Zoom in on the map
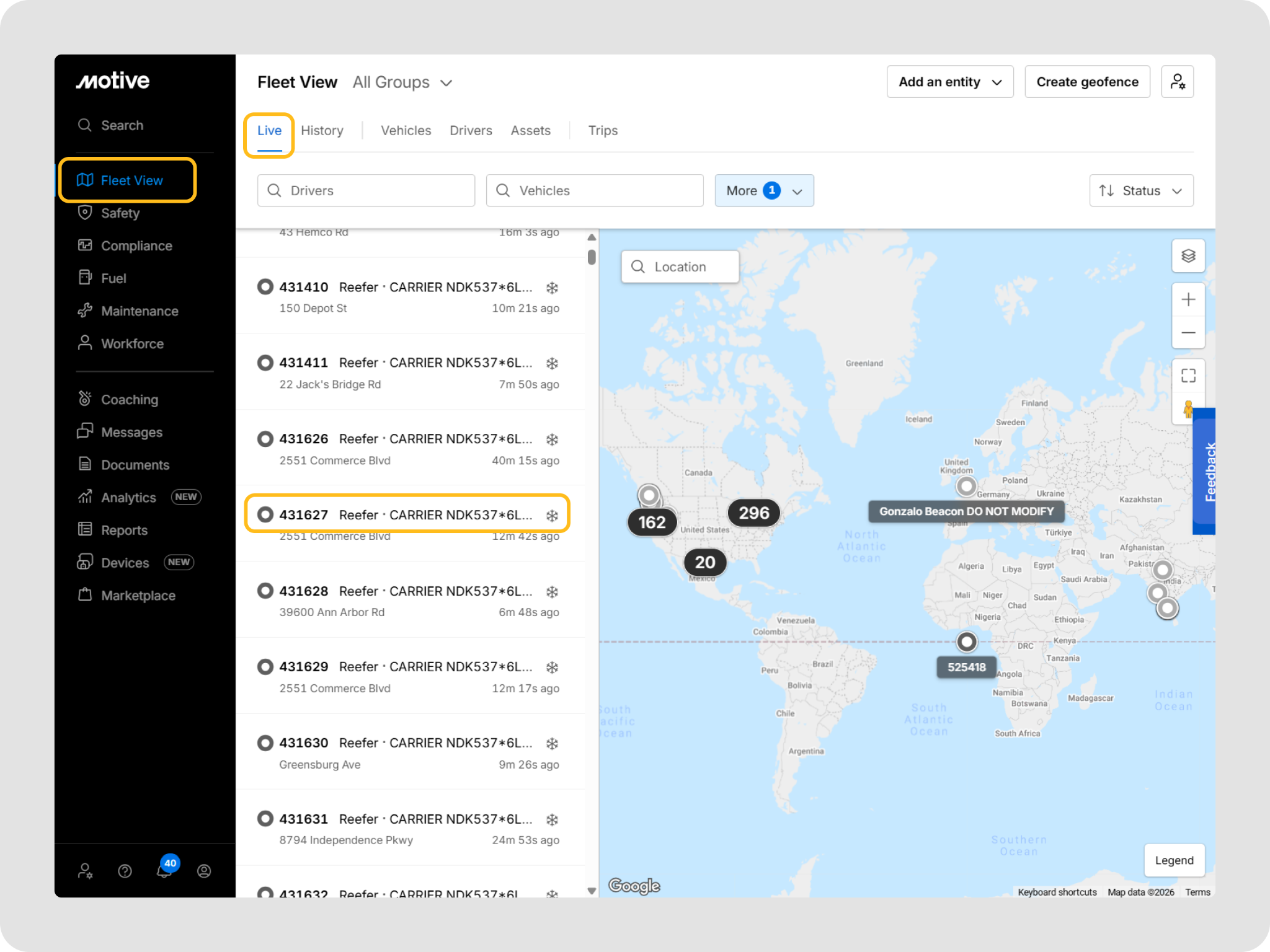The height and width of the screenshot is (952, 1270). coord(1188,300)
